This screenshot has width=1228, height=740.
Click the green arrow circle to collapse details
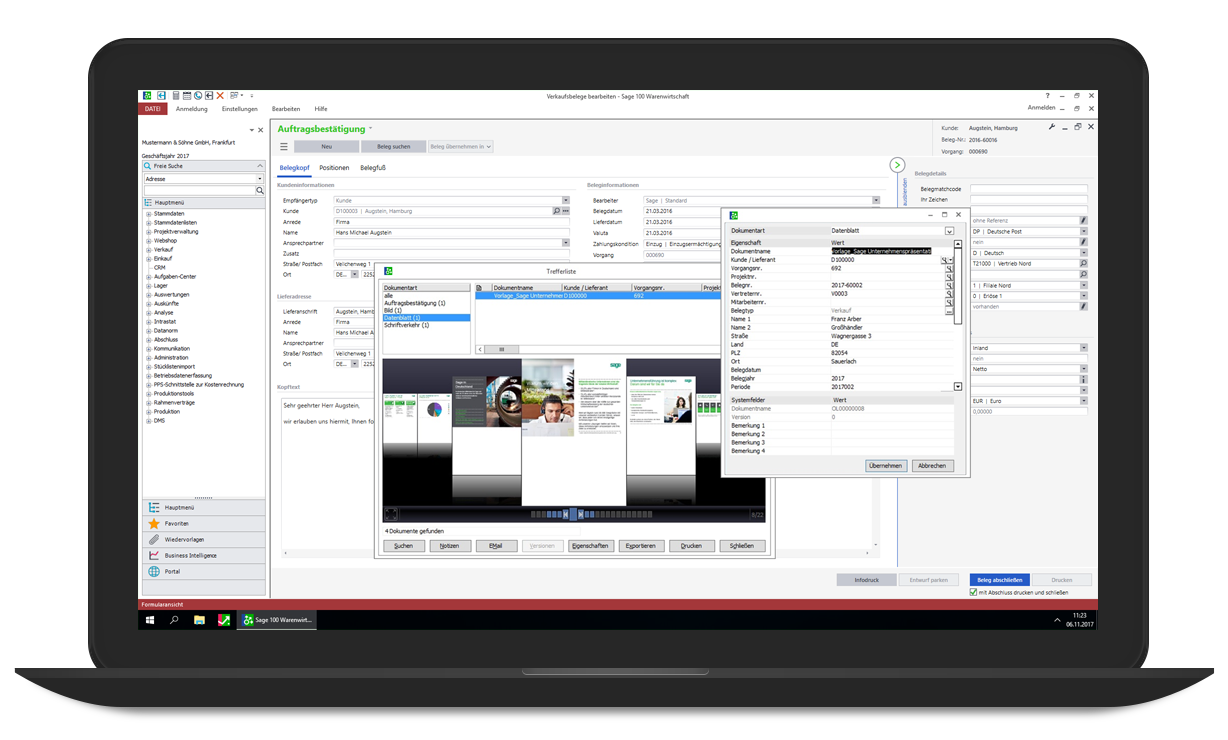pos(897,165)
